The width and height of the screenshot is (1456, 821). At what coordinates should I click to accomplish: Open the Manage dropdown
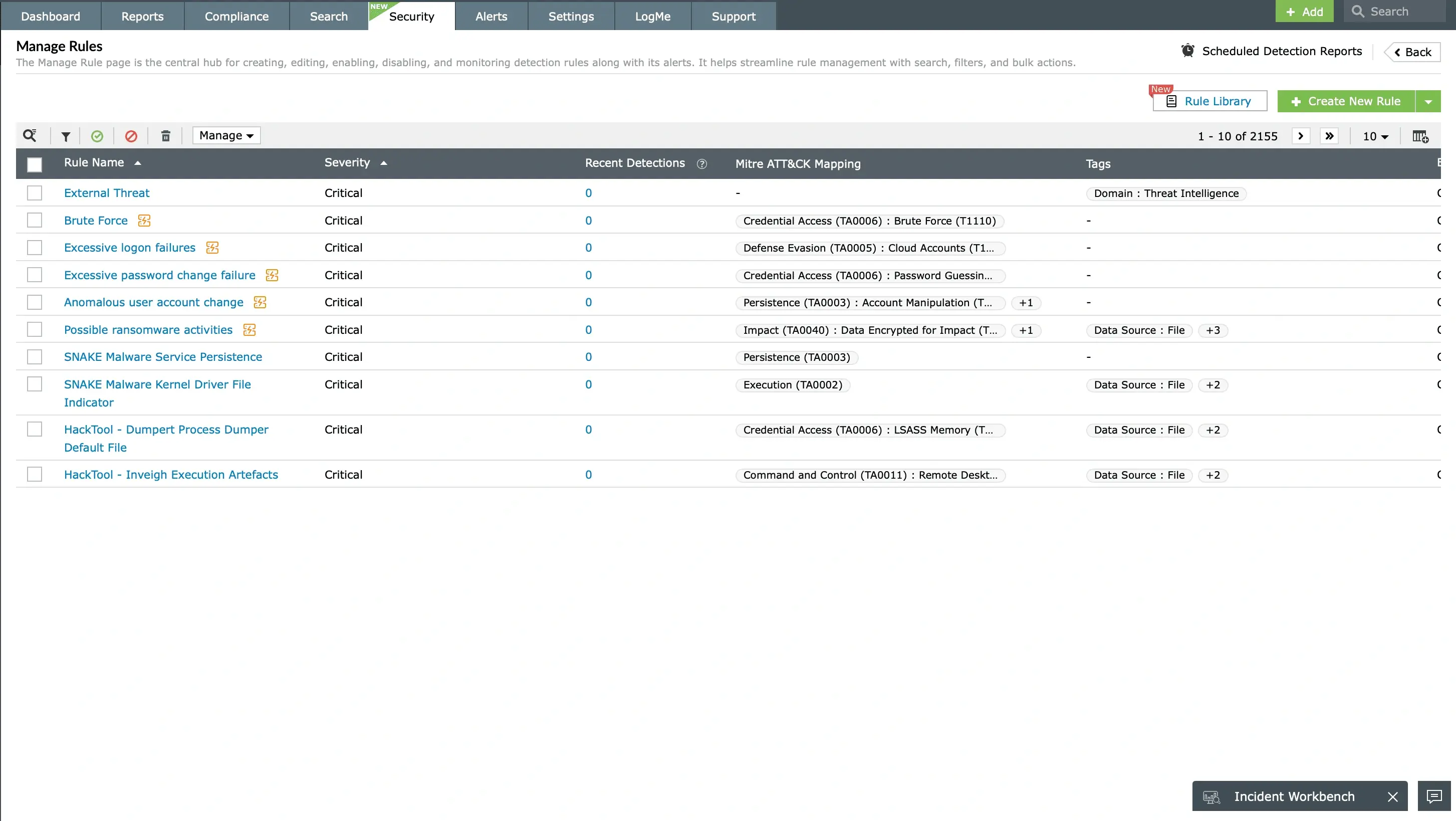226,136
